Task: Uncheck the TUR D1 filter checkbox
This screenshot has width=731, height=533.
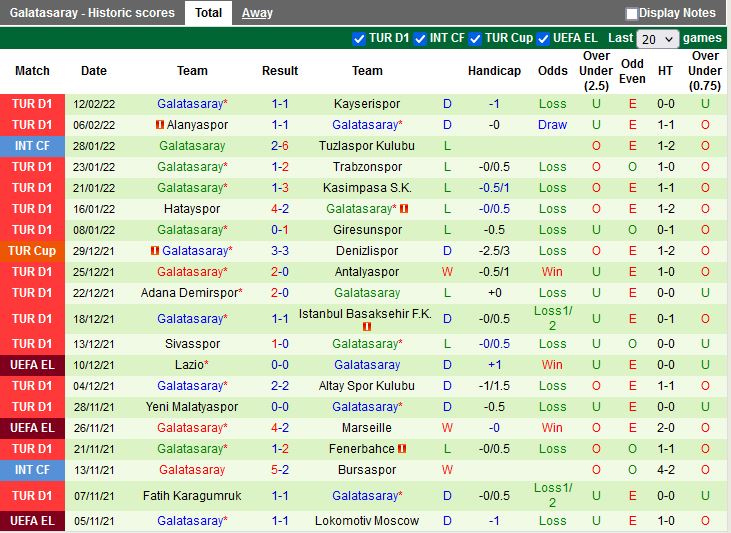Action: [x=359, y=38]
